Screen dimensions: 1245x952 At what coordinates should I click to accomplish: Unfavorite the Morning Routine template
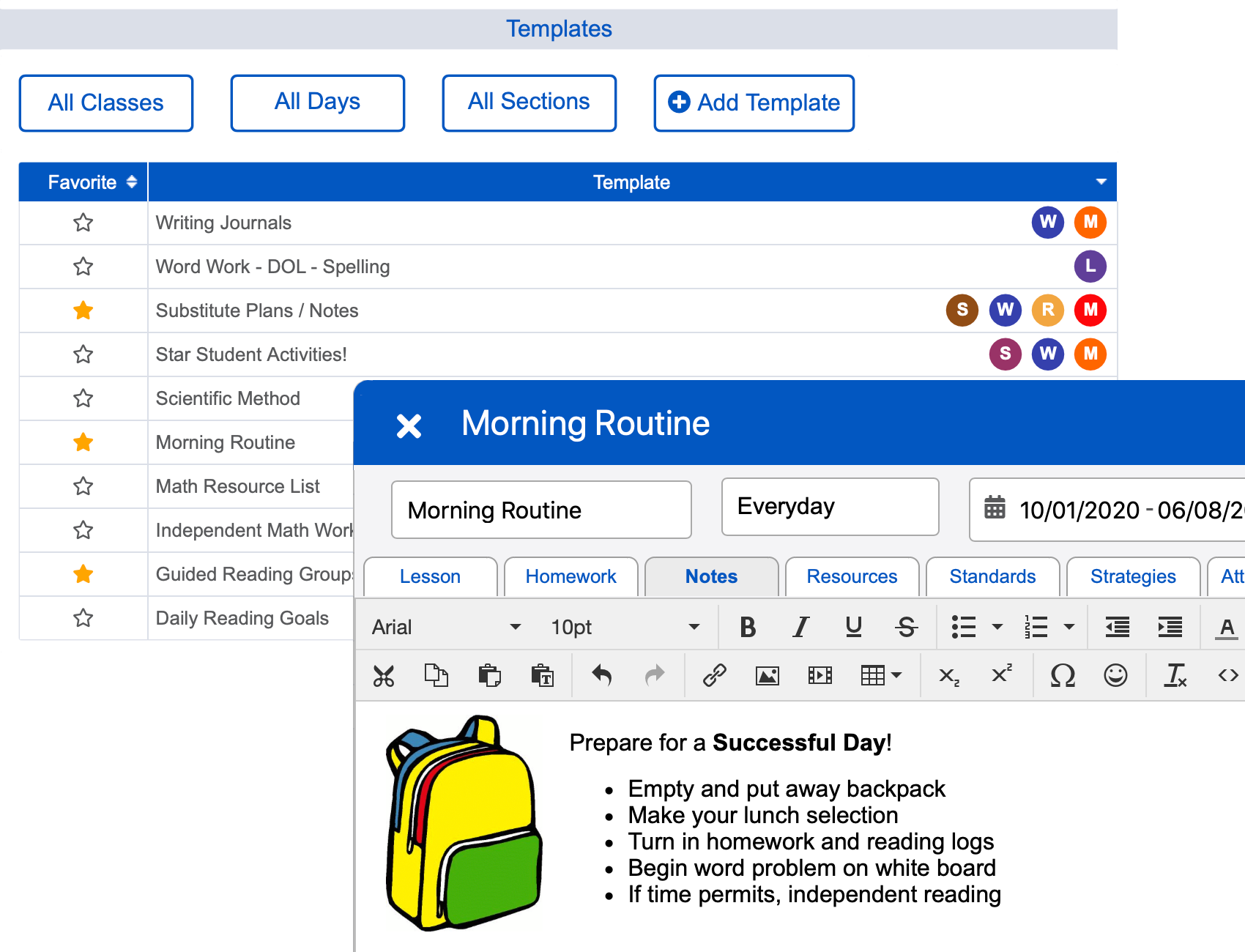(x=83, y=442)
